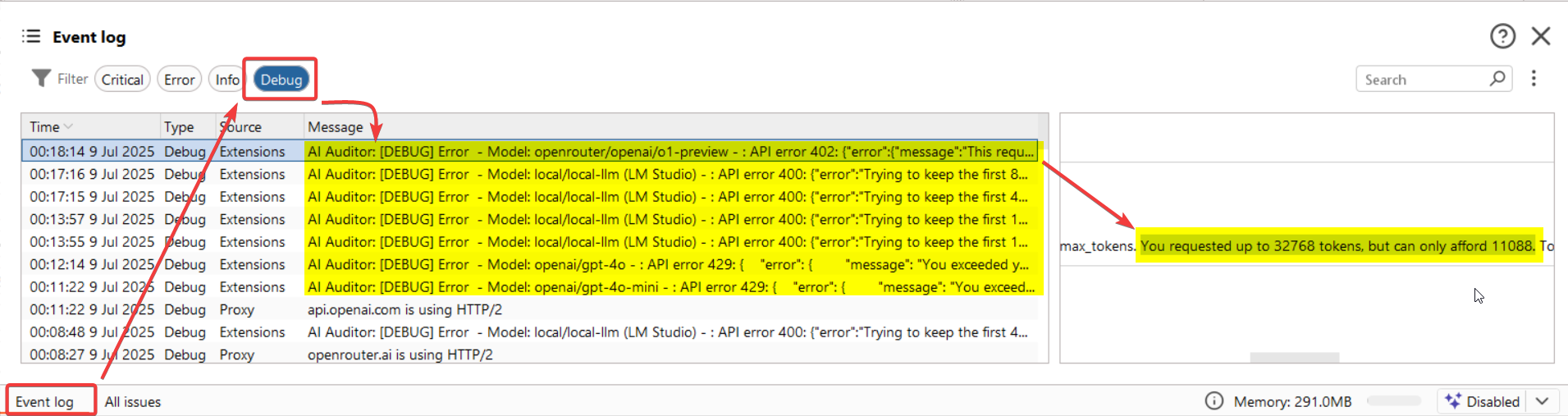1568x416 pixels.
Task: Click the detail pane horizontal scrollbar
Action: [1294, 357]
